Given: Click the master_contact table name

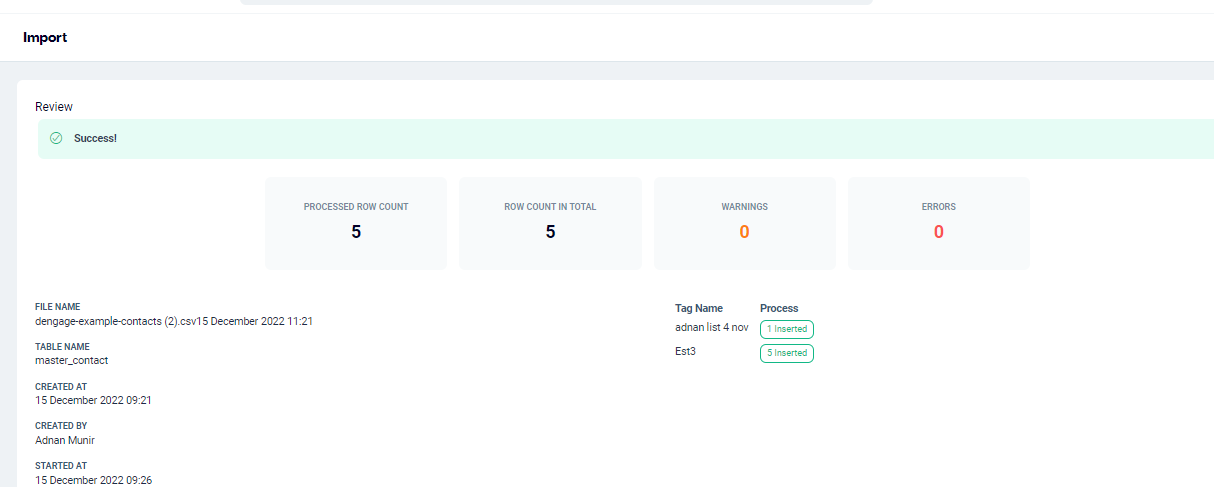Looking at the screenshot, I should tap(71, 360).
